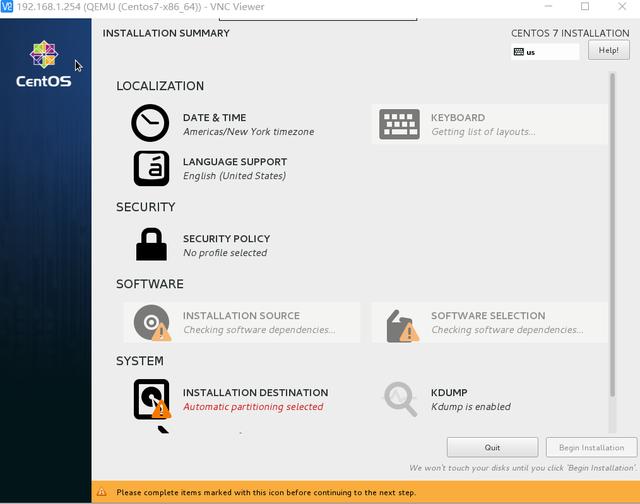Screen dimensions: 640x504
Task: Open Language Support character icon
Action: pos(151,168)
